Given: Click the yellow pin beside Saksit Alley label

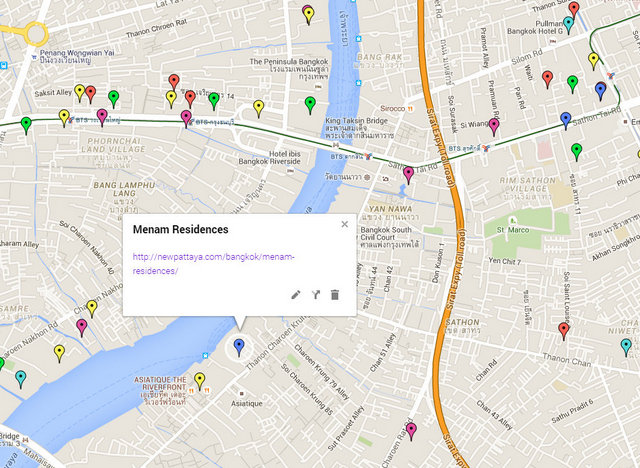Looking at the screenshot, I should point(80,93).
